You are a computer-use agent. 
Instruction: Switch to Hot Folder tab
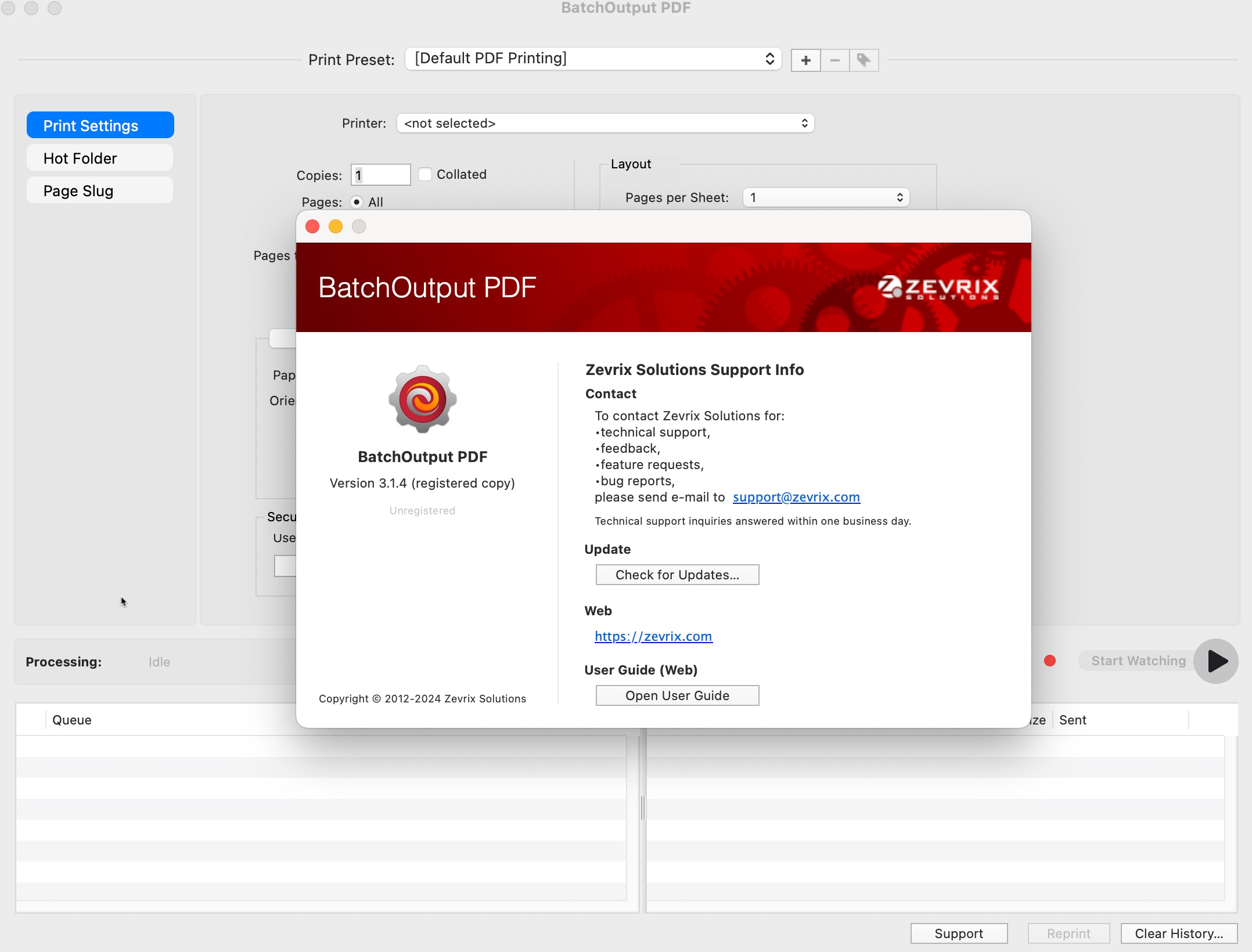pyautogui.click(x=100, y=158)
